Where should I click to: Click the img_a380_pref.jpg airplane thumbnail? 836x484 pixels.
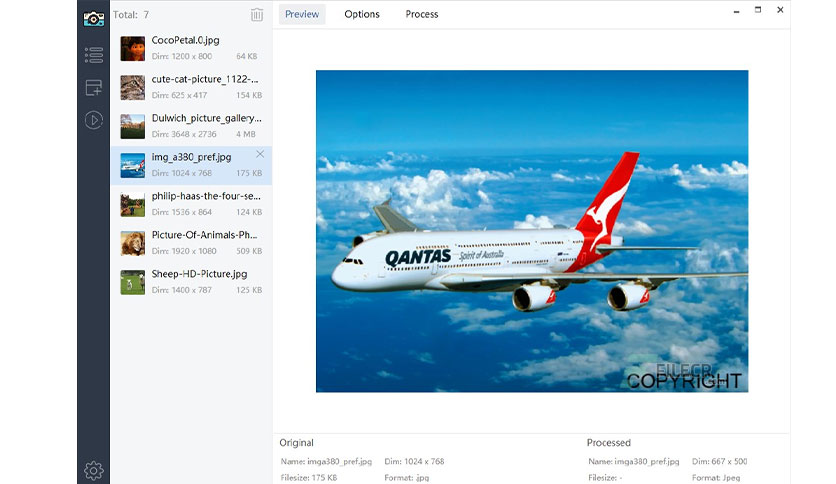pyautogui.click(x=133, y=165)
